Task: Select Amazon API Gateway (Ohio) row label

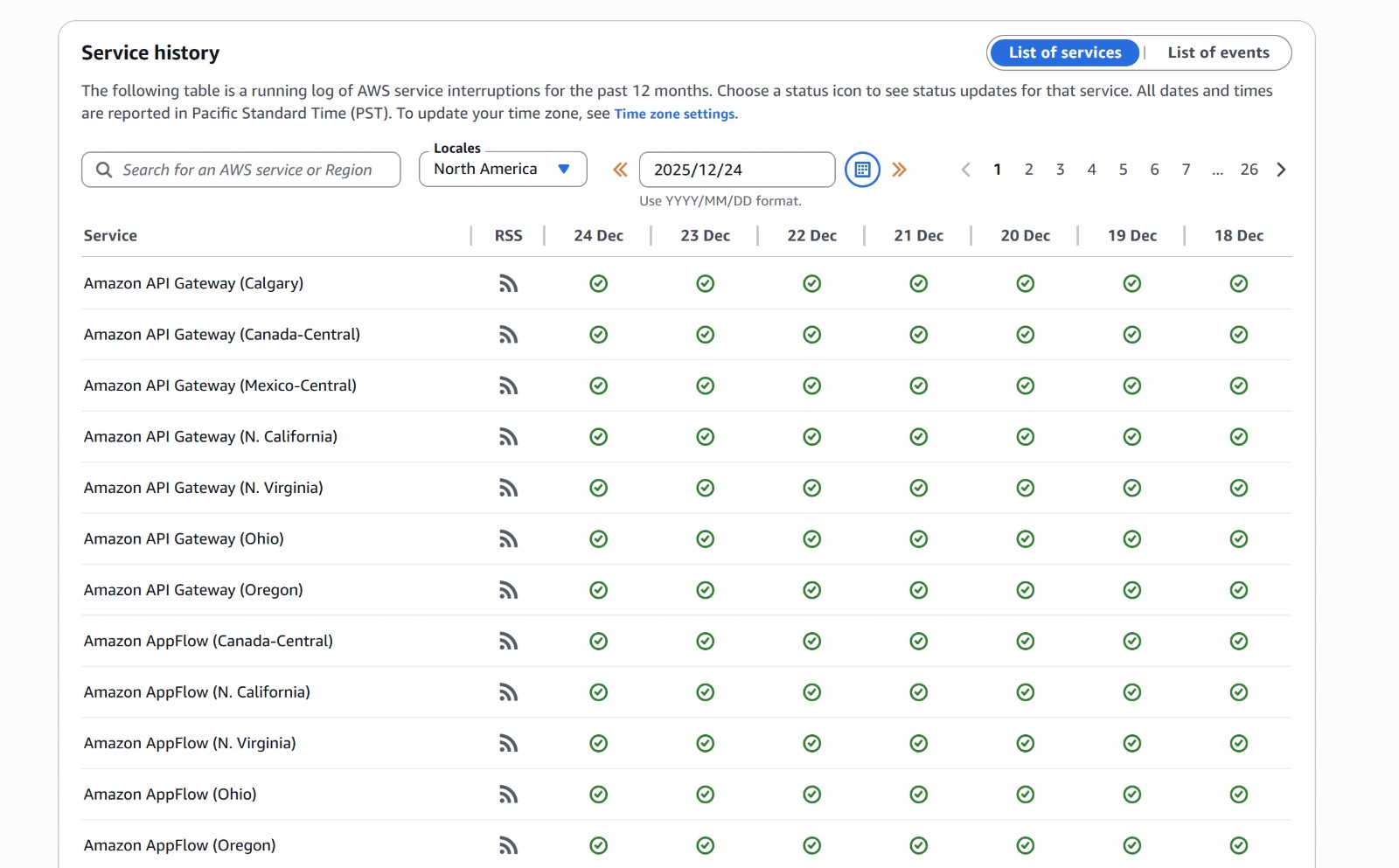Action: coord(184,539)
